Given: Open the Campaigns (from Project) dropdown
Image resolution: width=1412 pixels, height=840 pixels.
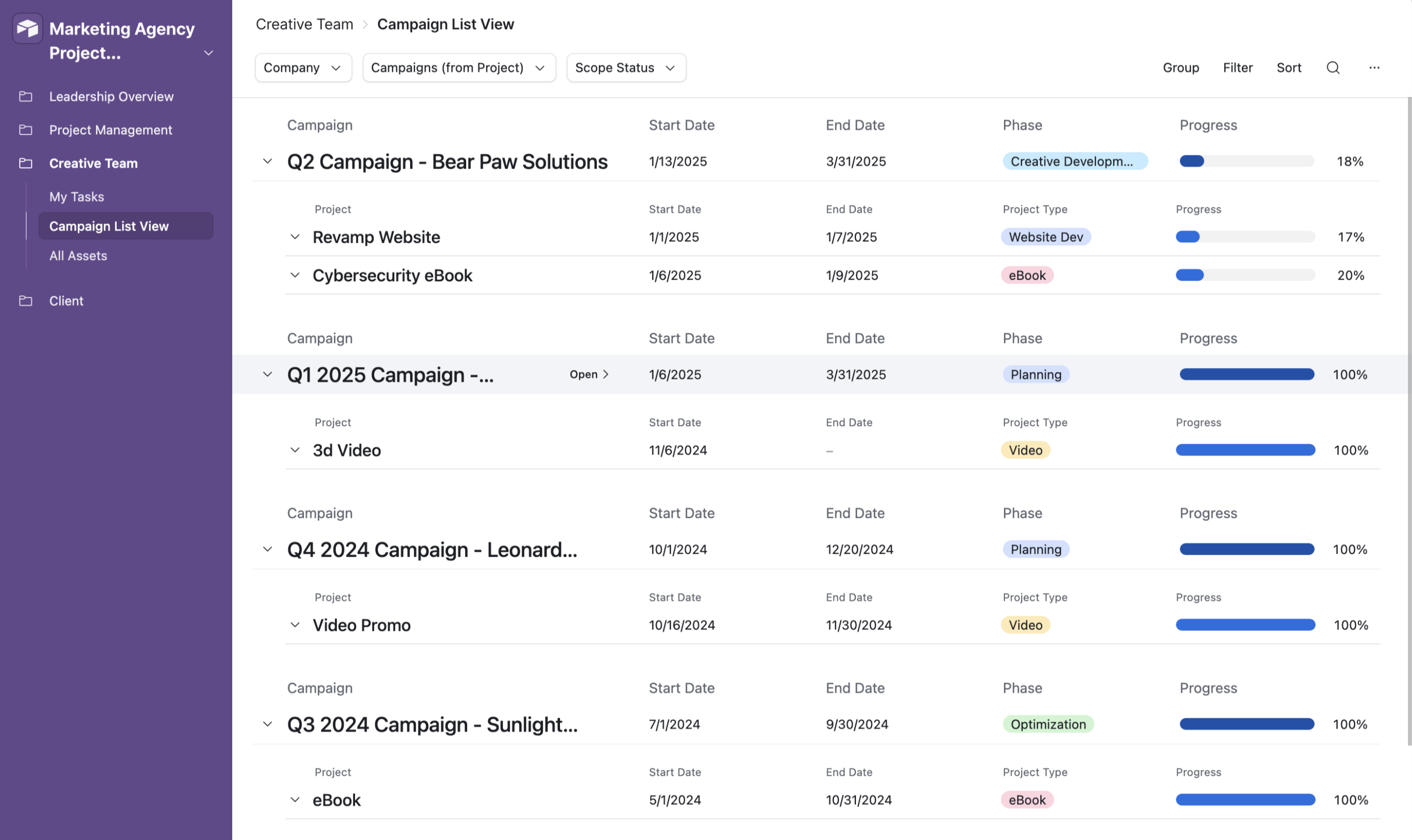Looking at the screenshot, I should click(x=459, y=67).
